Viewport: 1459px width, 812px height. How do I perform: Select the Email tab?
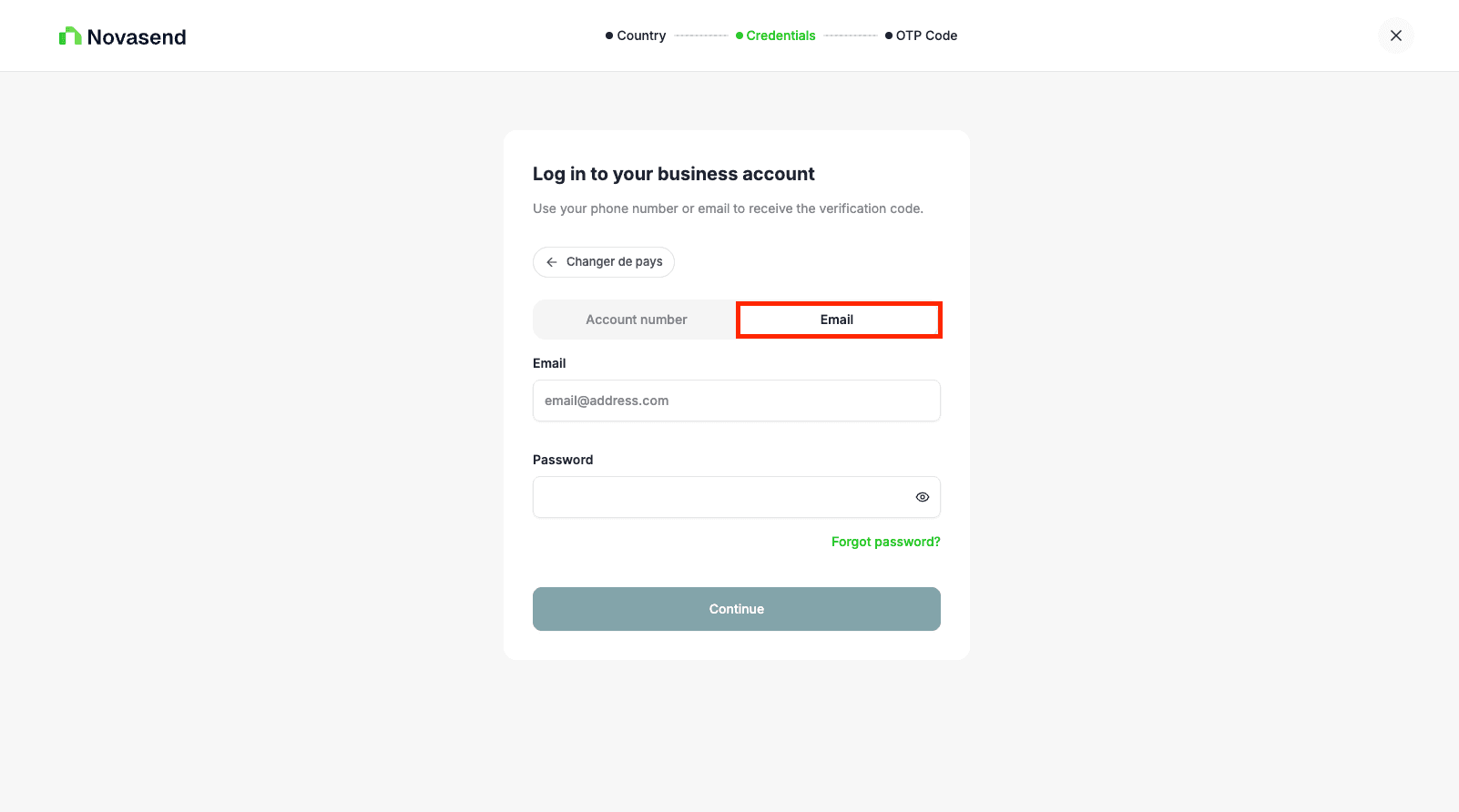pos(837,320)
